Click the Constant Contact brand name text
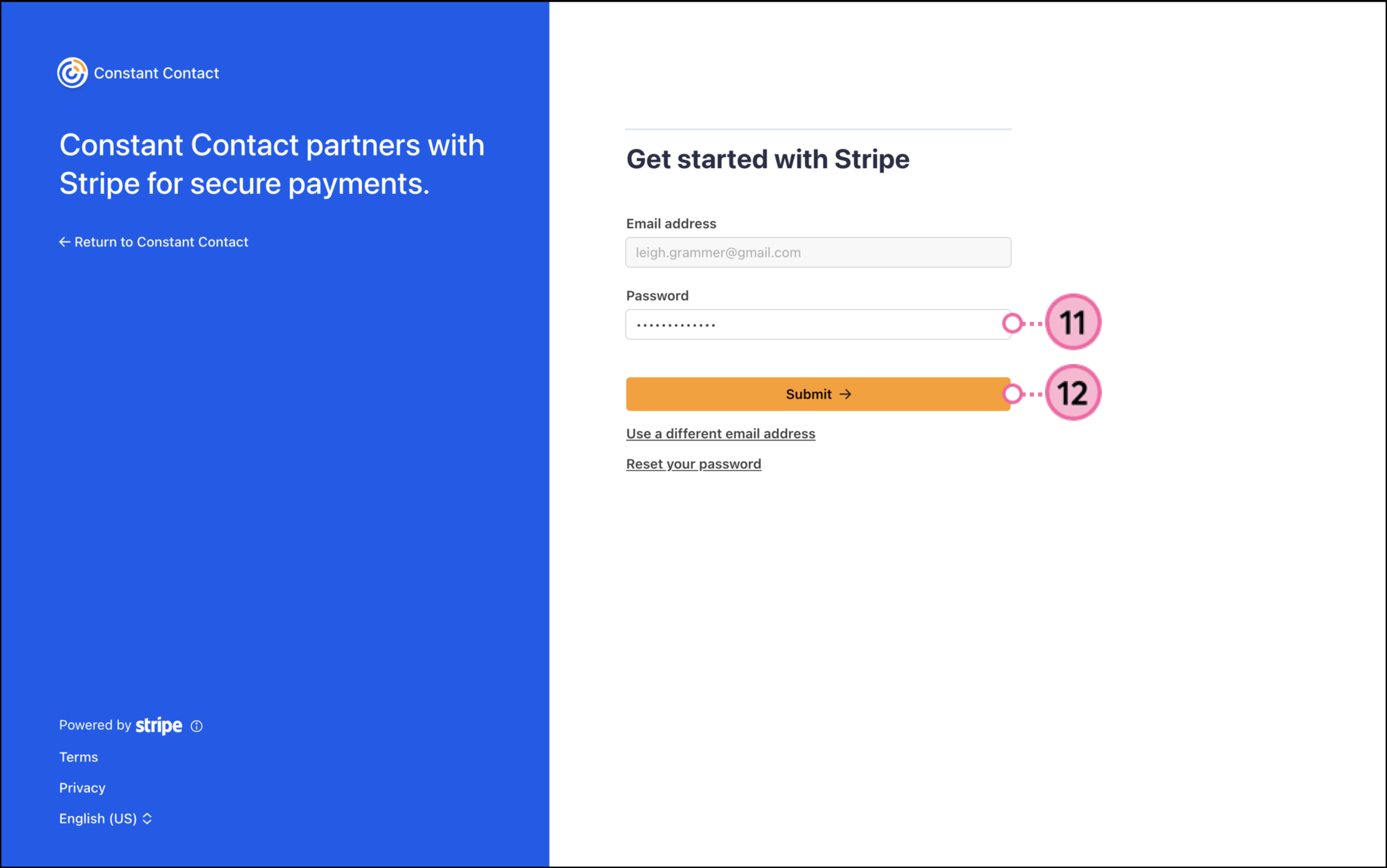The height and width of the screenshot is (868, 1387). [x=156, y=73]
